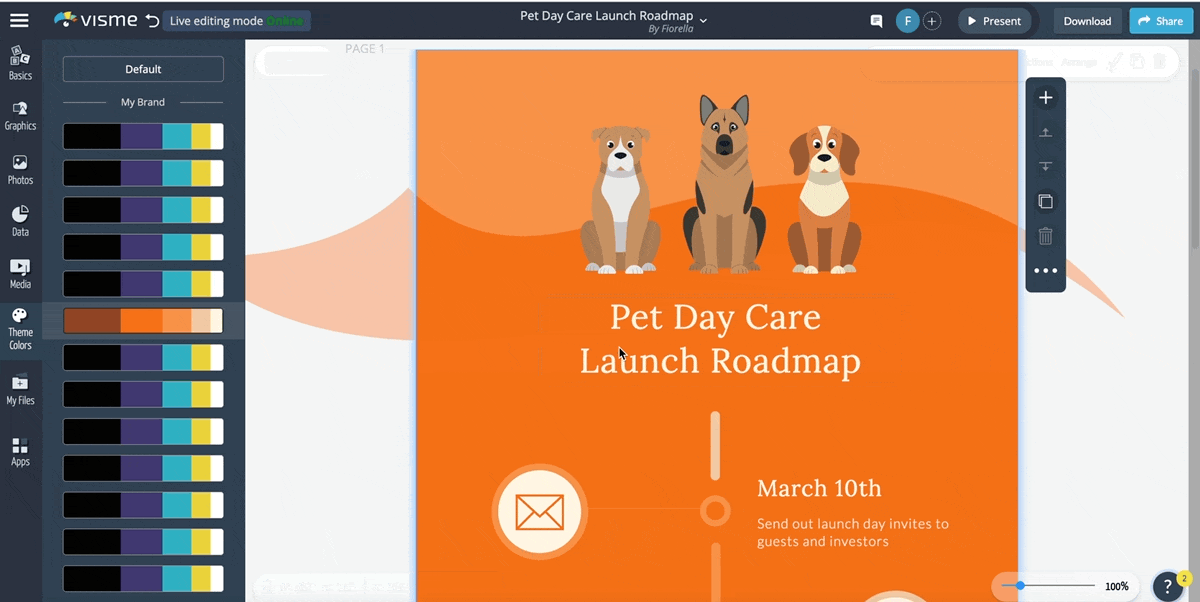1200x602 pixels.
Task: Click the Present button
Action: tap(994, 21)
